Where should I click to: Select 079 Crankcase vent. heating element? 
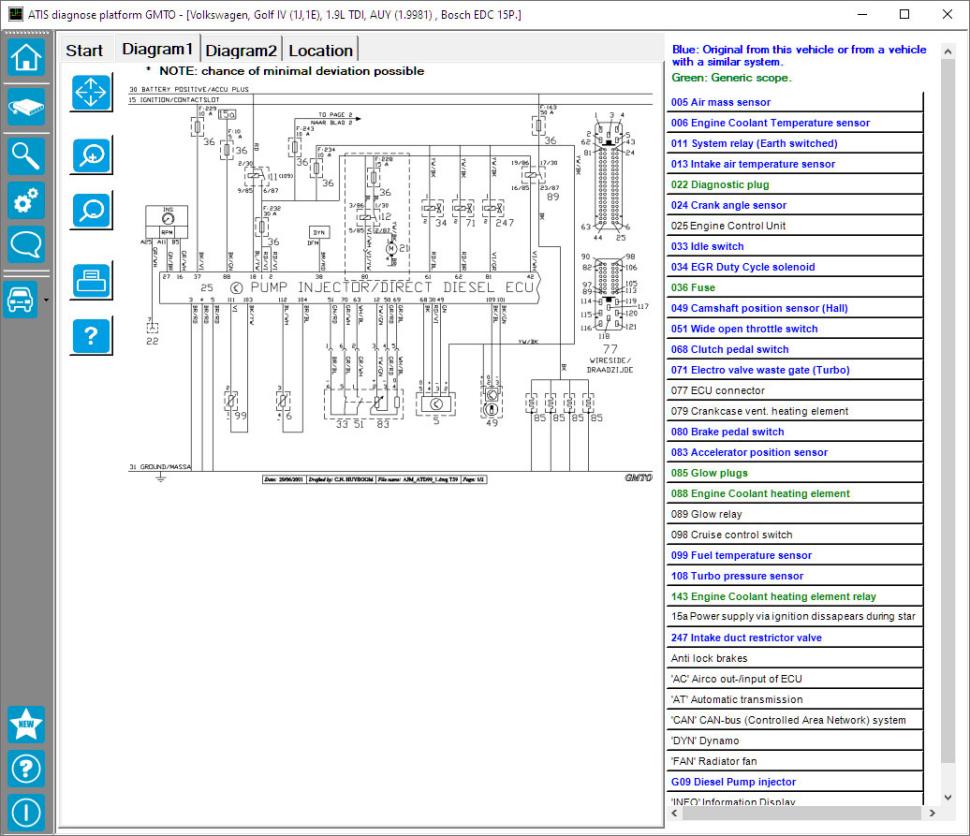click(794, 411)
